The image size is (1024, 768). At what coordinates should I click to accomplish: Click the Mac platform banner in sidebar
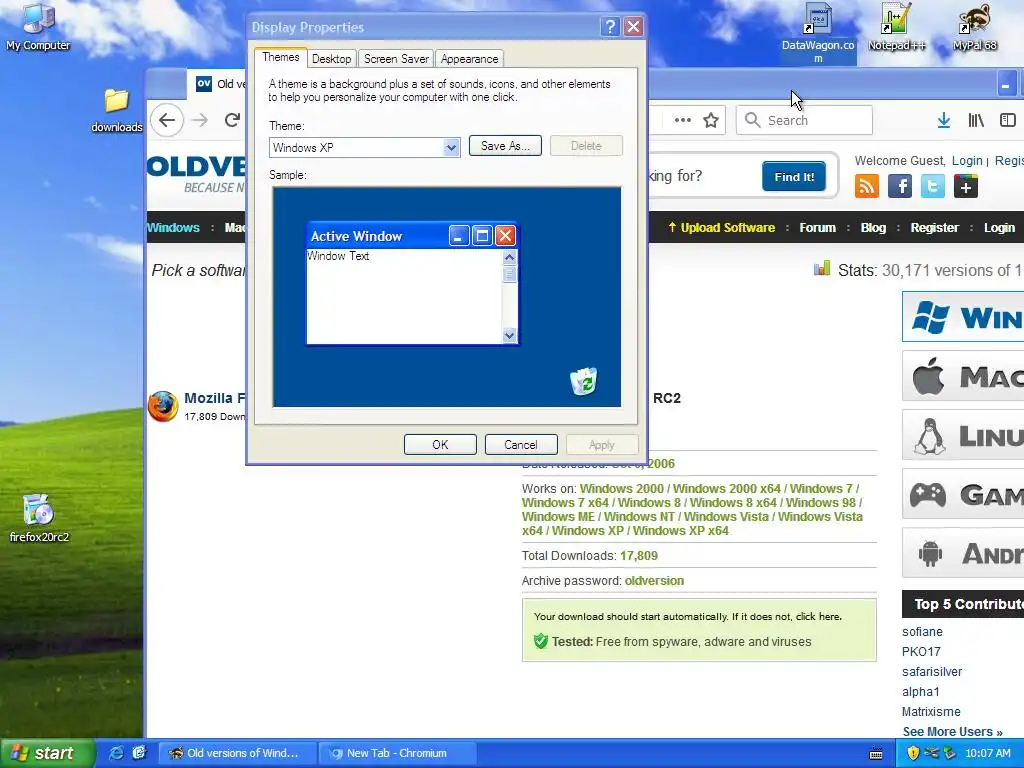pyautogui.click(x=963, y=376)
